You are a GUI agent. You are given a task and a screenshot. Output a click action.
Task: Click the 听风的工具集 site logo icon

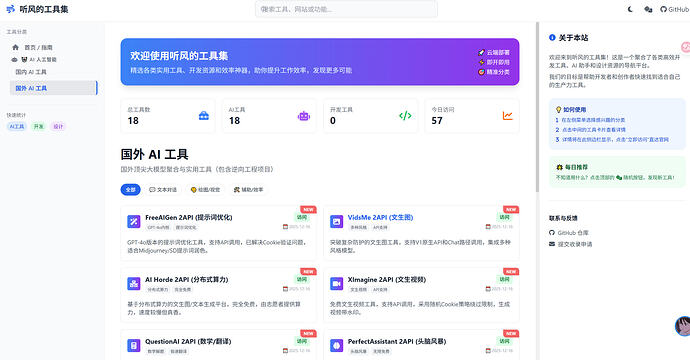(11, 9)
